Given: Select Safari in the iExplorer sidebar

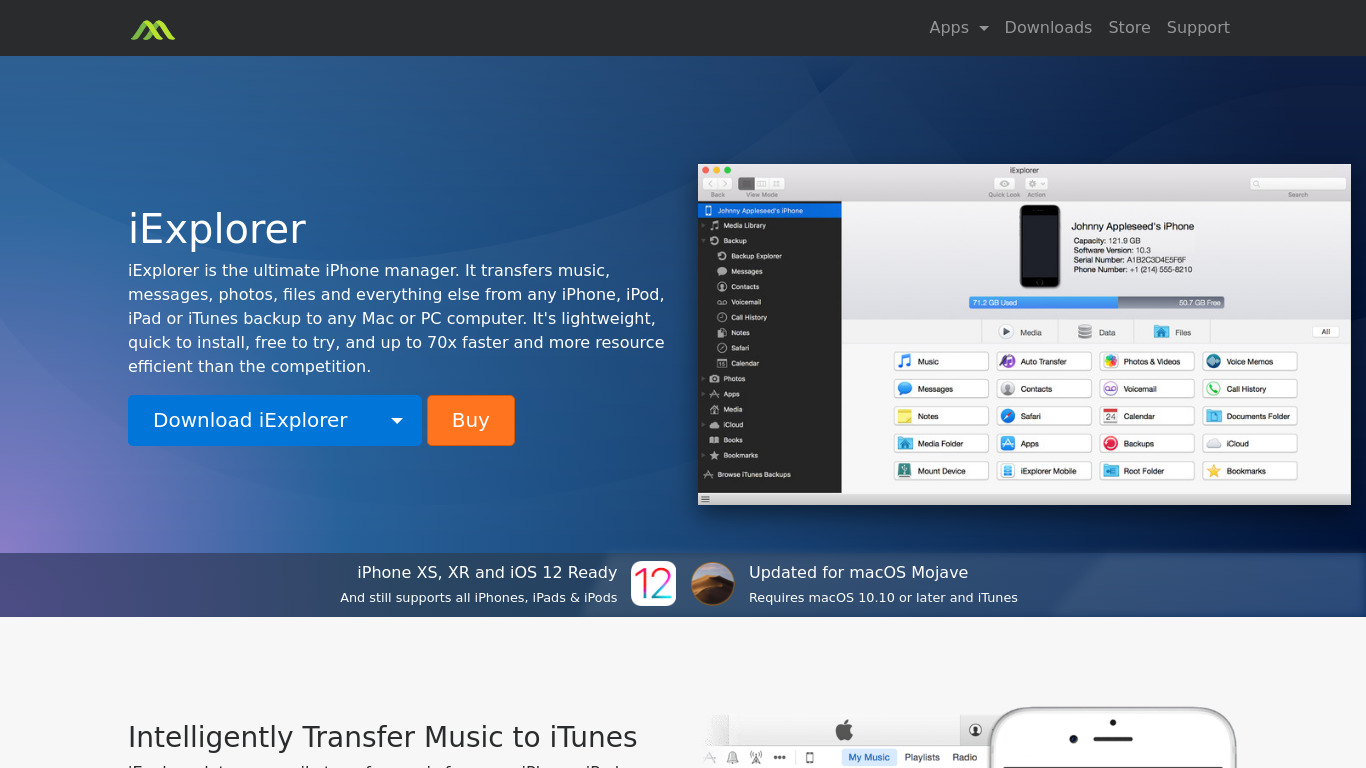Looking at the screenshot, I should (740, 348).
